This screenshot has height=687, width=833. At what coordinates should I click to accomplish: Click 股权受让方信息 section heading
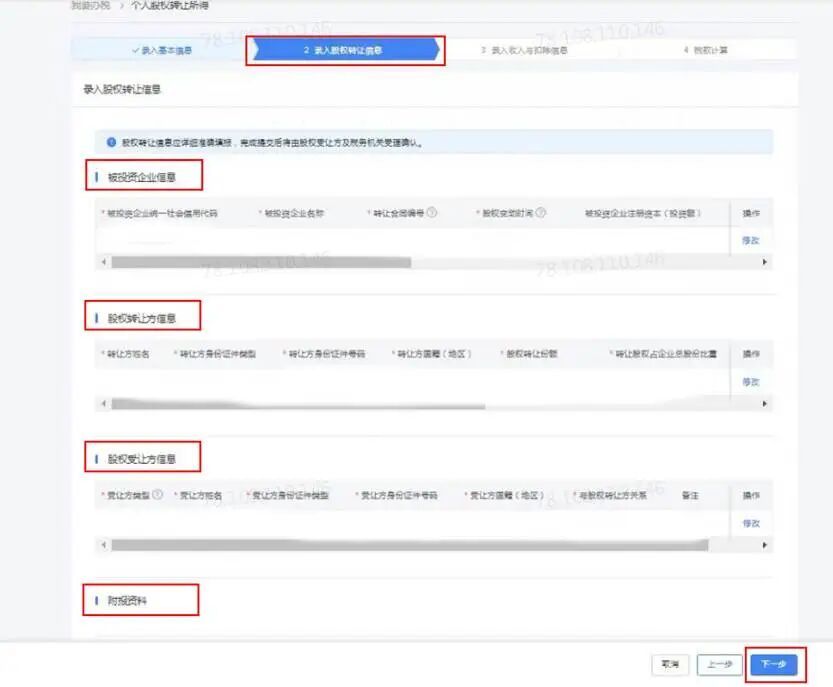pos(141,459)
